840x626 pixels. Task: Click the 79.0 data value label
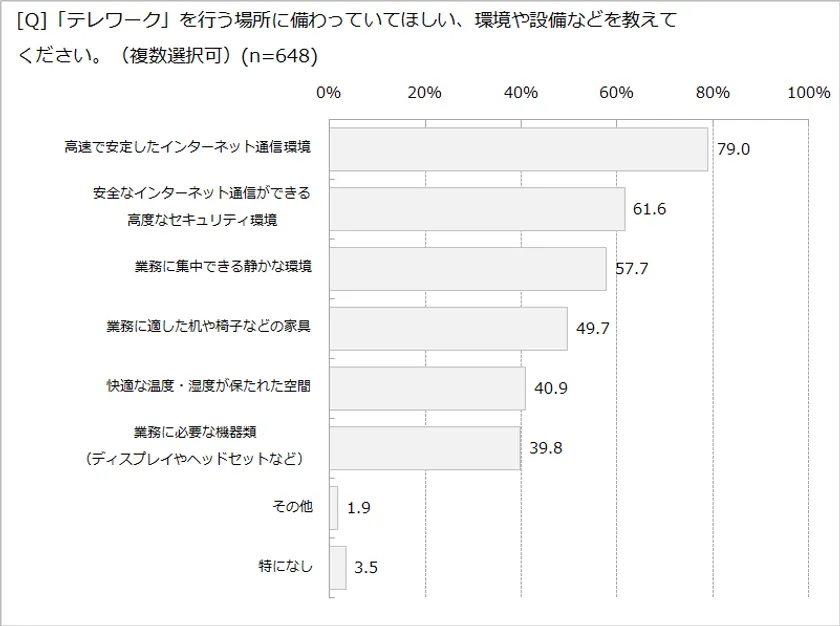(x=733, y=150)
